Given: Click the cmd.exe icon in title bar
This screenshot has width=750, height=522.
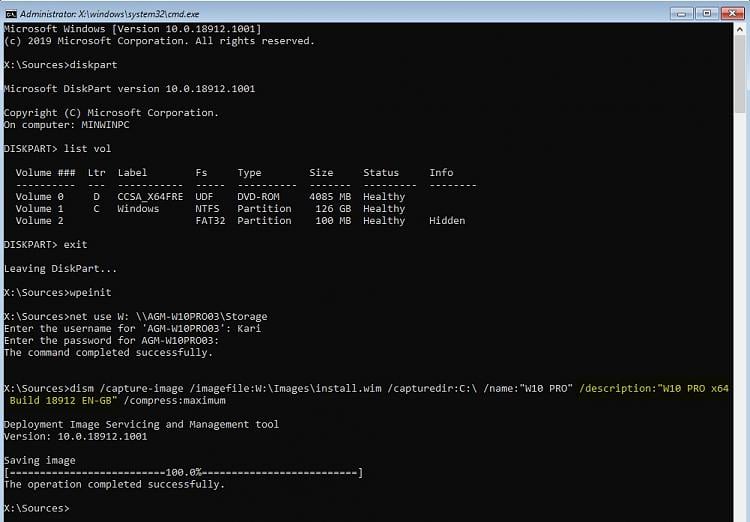Looking at the screenshot, I should coord(11,14).
